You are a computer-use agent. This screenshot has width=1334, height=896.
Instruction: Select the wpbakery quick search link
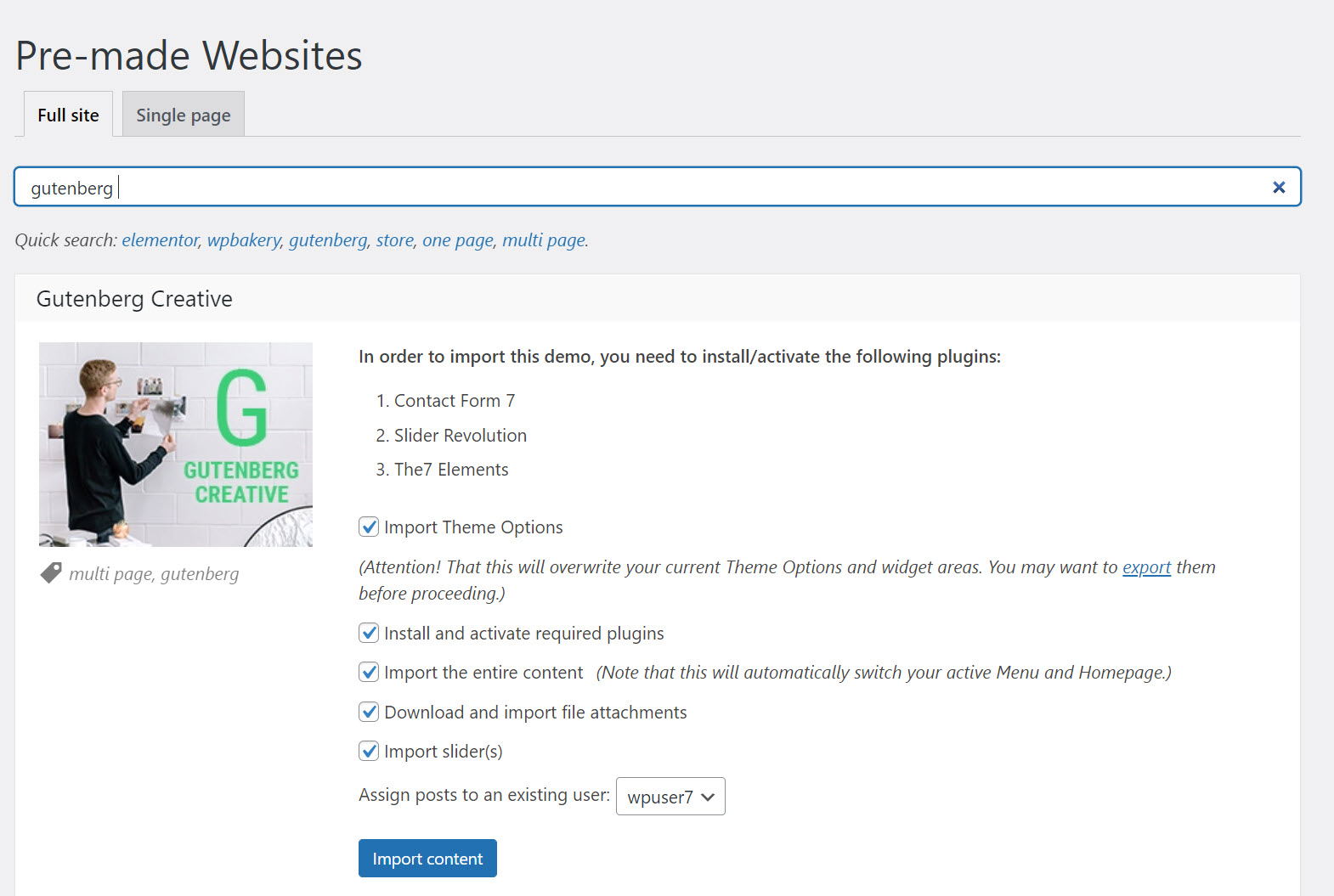(x=244, y=240)
